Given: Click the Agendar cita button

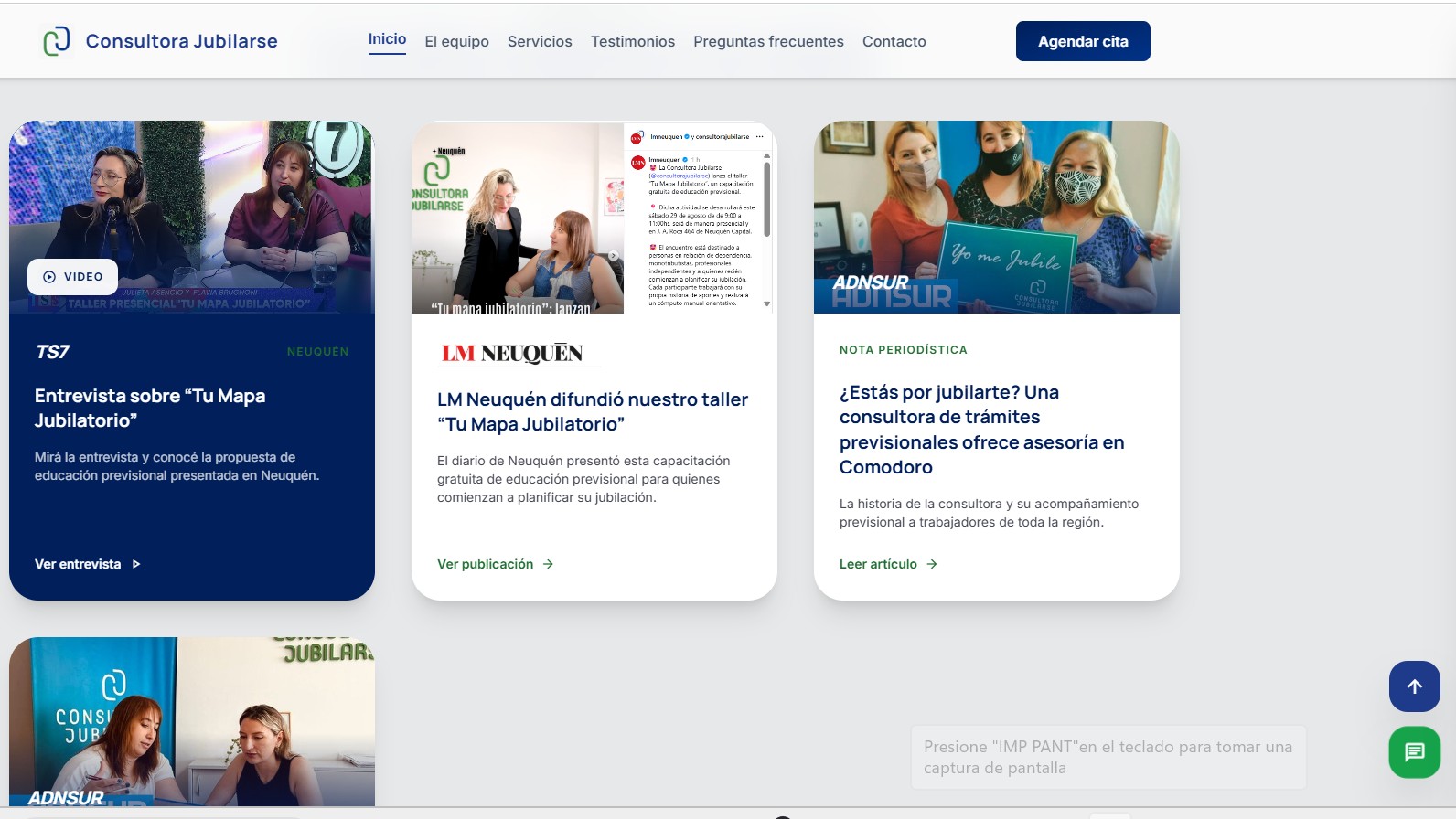Looking at the screenshot, I should pos(1083,41).
